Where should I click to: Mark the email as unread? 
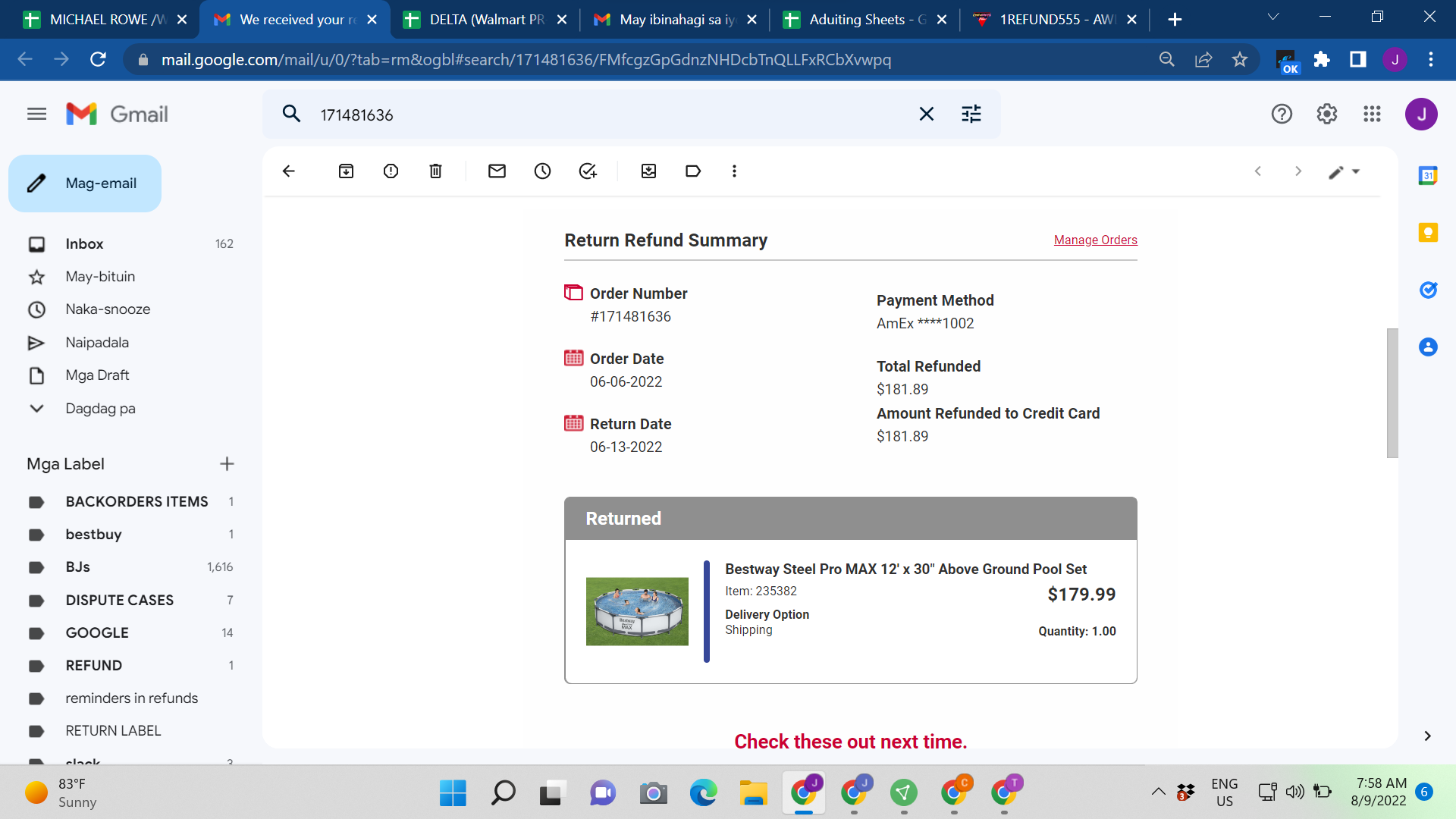tap(497, 171)
